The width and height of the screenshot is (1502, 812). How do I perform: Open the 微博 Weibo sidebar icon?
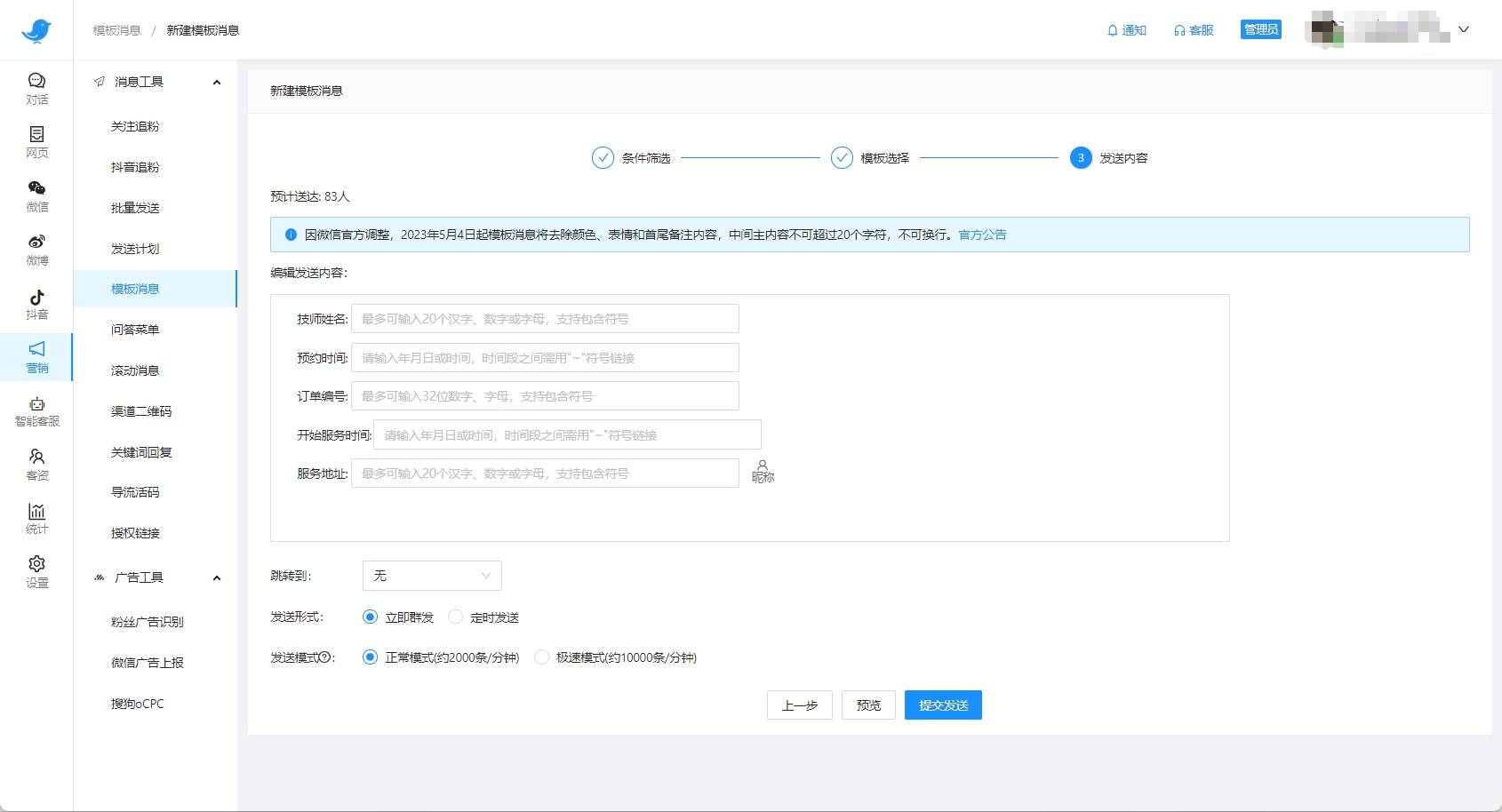tap(36, 243)
